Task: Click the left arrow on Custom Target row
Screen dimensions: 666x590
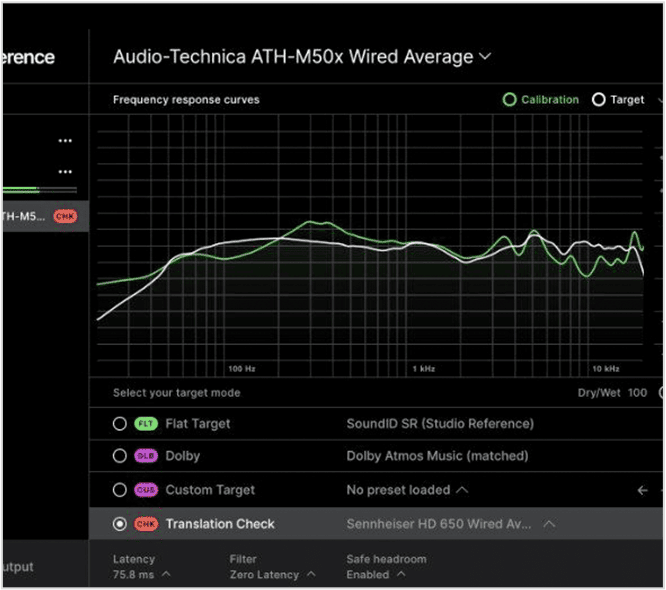Action: [x=643, y=490]
